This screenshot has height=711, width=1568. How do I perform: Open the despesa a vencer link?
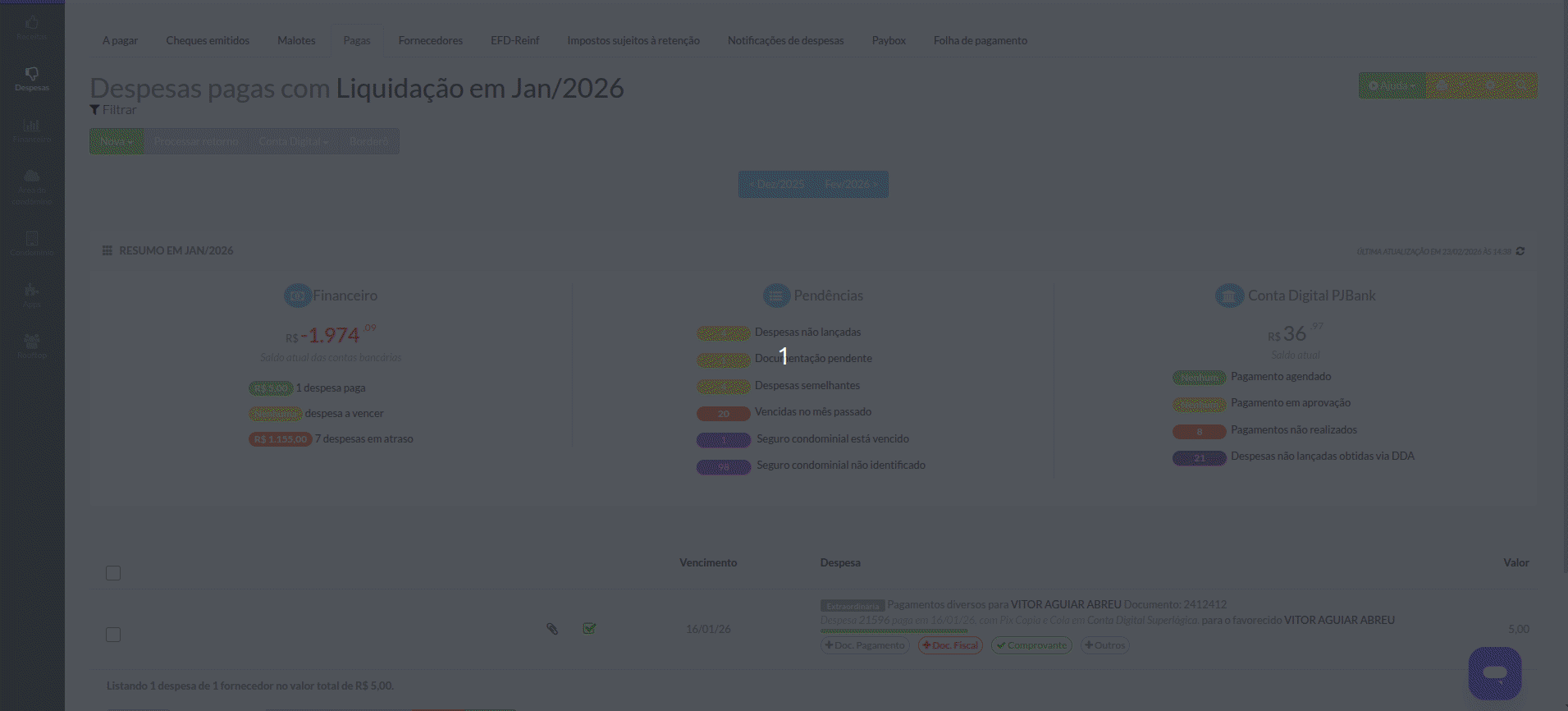345,414
